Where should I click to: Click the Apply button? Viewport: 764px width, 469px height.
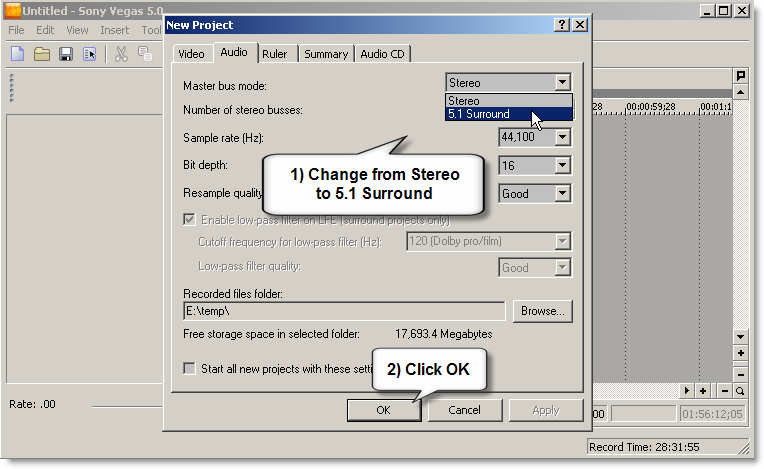pos(546,410)
